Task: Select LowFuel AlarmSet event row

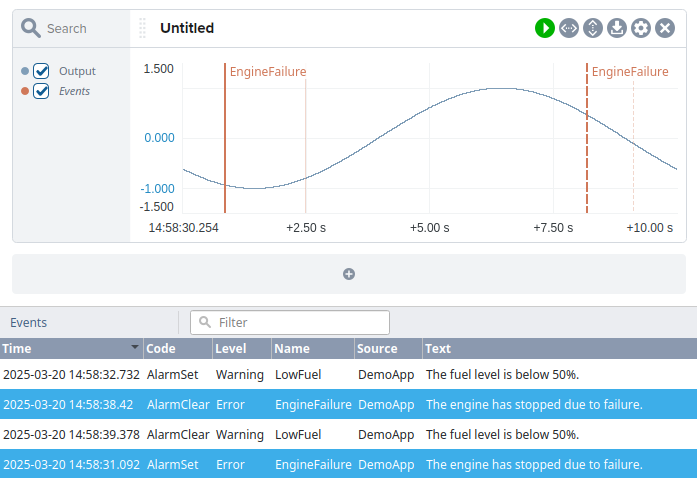Action: tap(348, 374)
